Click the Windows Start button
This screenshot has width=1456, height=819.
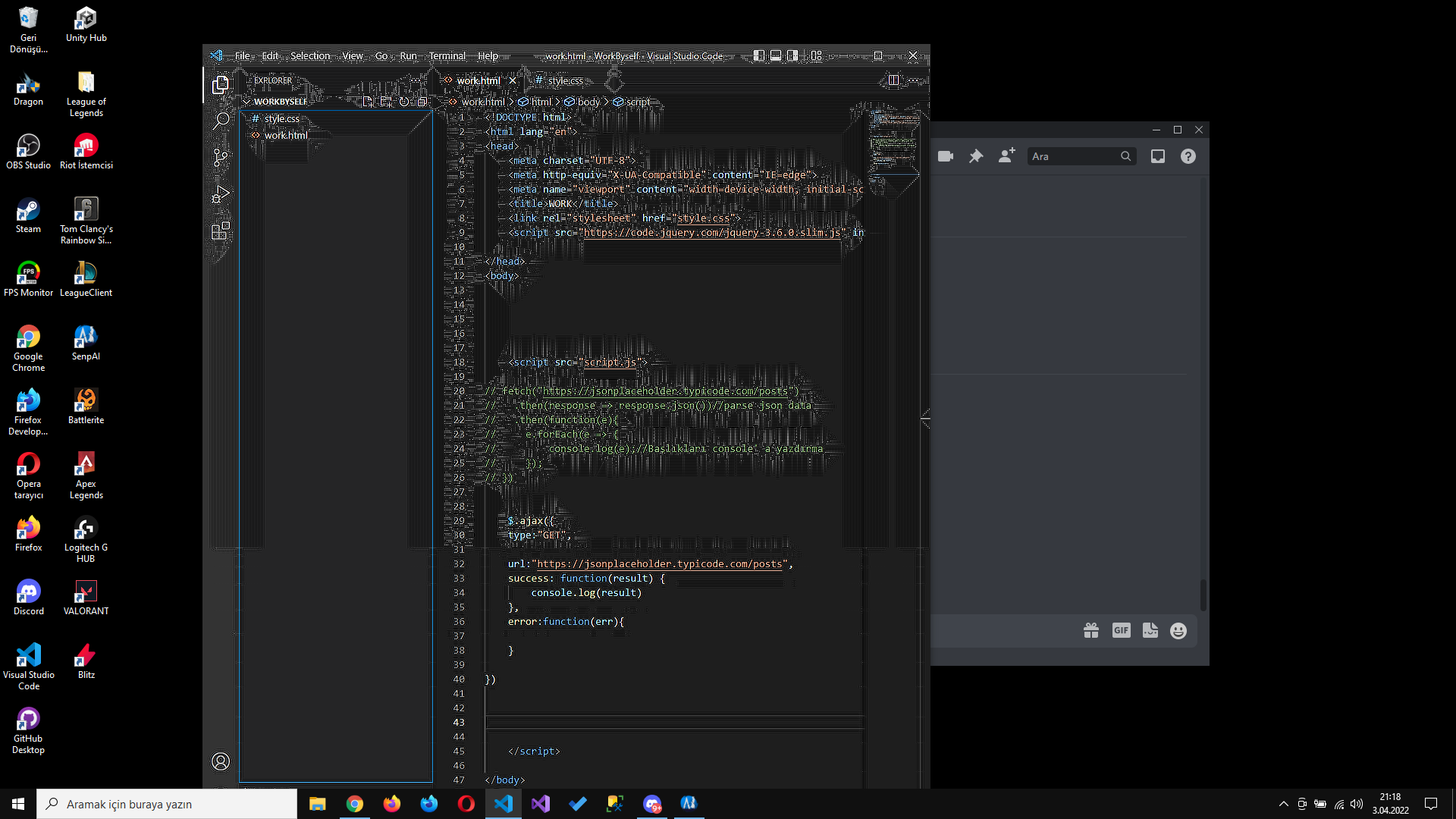pyautogui.click(x=18, y=804)
